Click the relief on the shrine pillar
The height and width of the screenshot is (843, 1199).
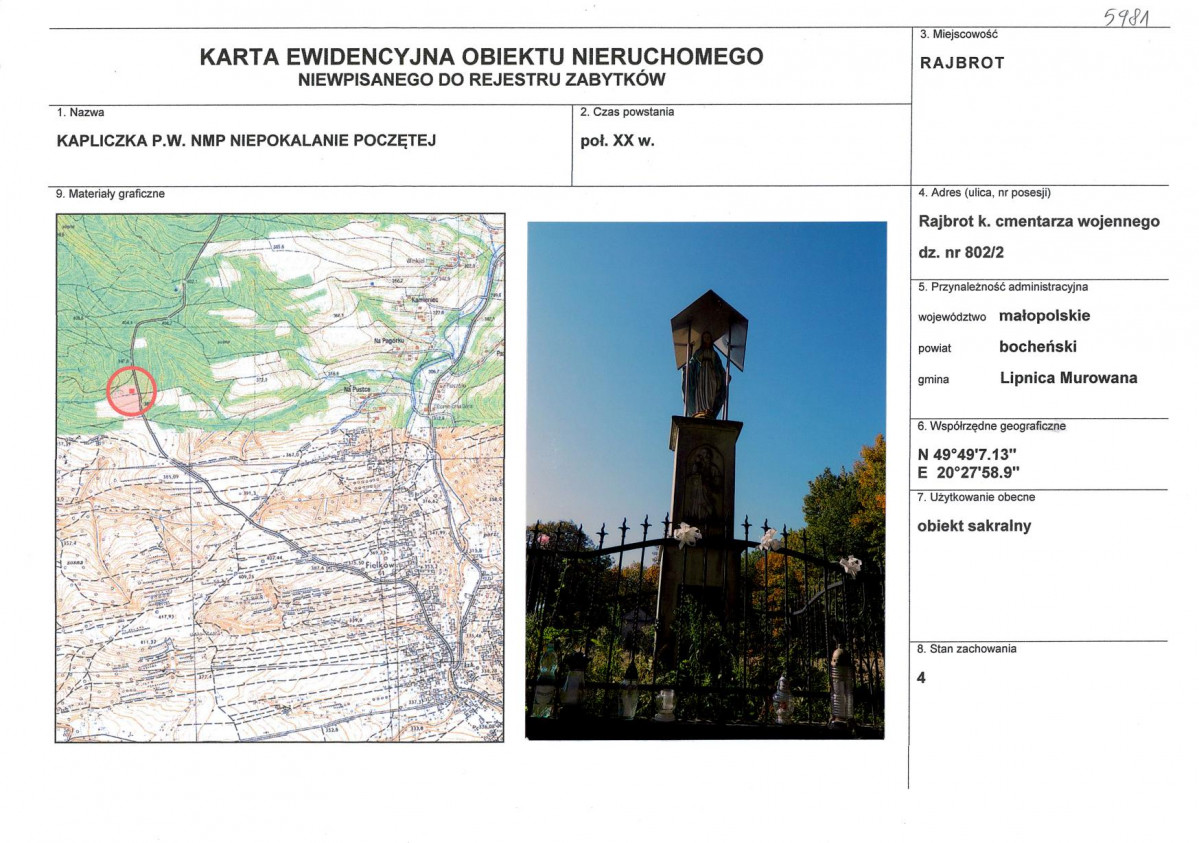pyautogui.click(x=703, y=483)
